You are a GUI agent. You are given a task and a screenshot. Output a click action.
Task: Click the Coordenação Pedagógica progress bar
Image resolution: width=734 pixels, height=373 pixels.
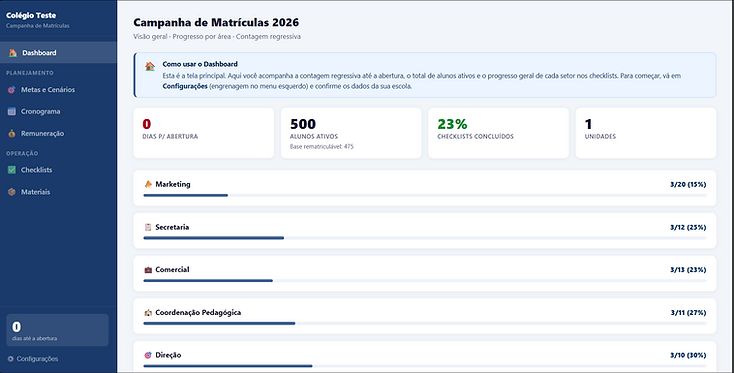[425, 323]
